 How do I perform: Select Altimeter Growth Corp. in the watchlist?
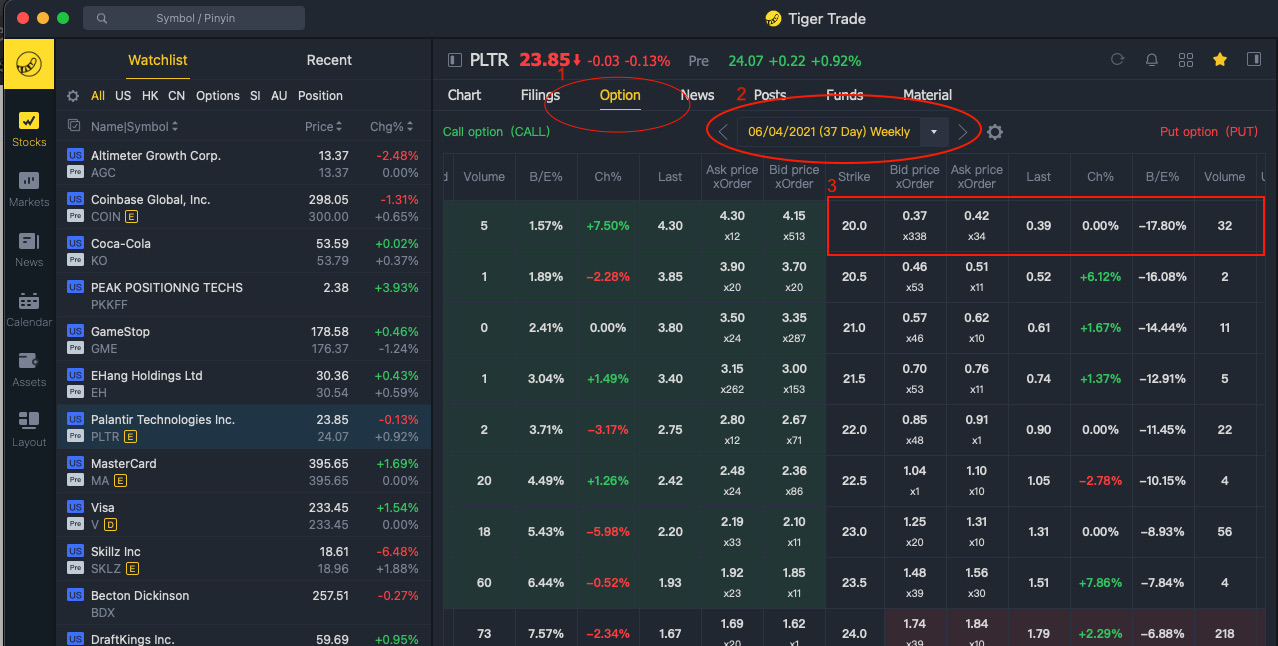coord(244,164)
